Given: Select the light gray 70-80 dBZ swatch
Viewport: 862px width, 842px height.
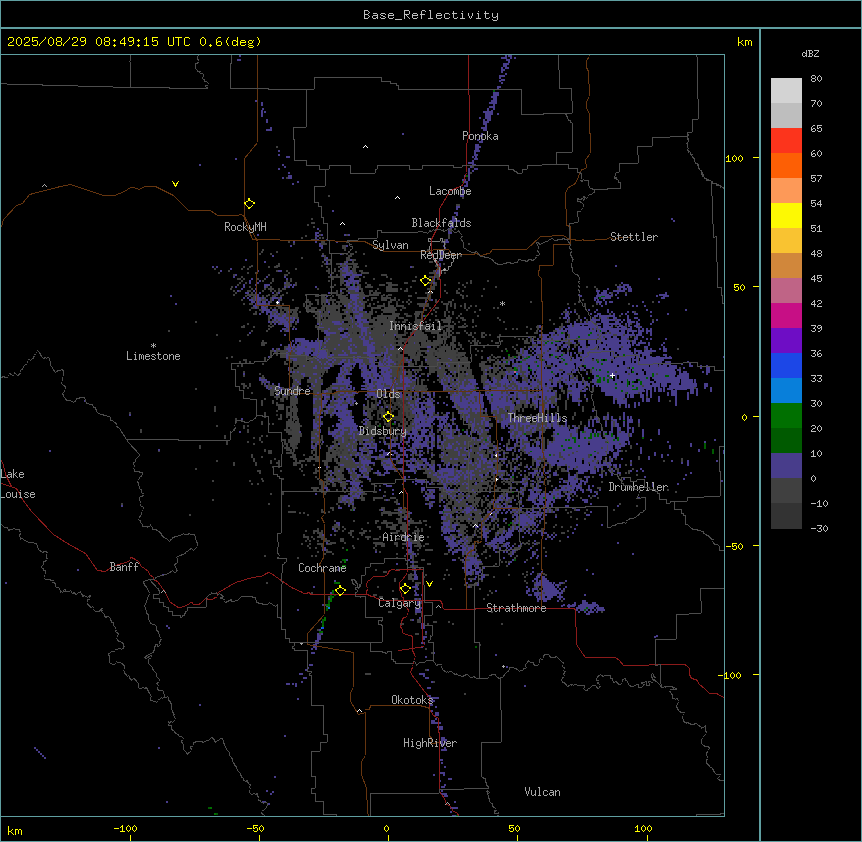Looking at the screenshot, I should click(x=786, y=91).
